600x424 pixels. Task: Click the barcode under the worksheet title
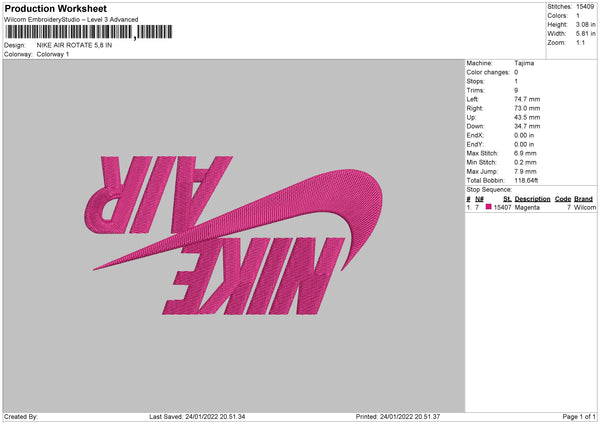point(89,32)
